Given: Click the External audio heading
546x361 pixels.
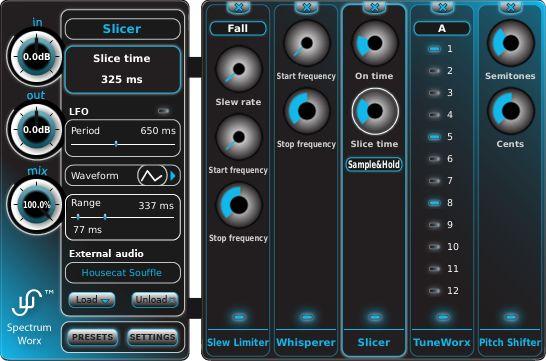Looking at the screenshot, I should 106,253.
